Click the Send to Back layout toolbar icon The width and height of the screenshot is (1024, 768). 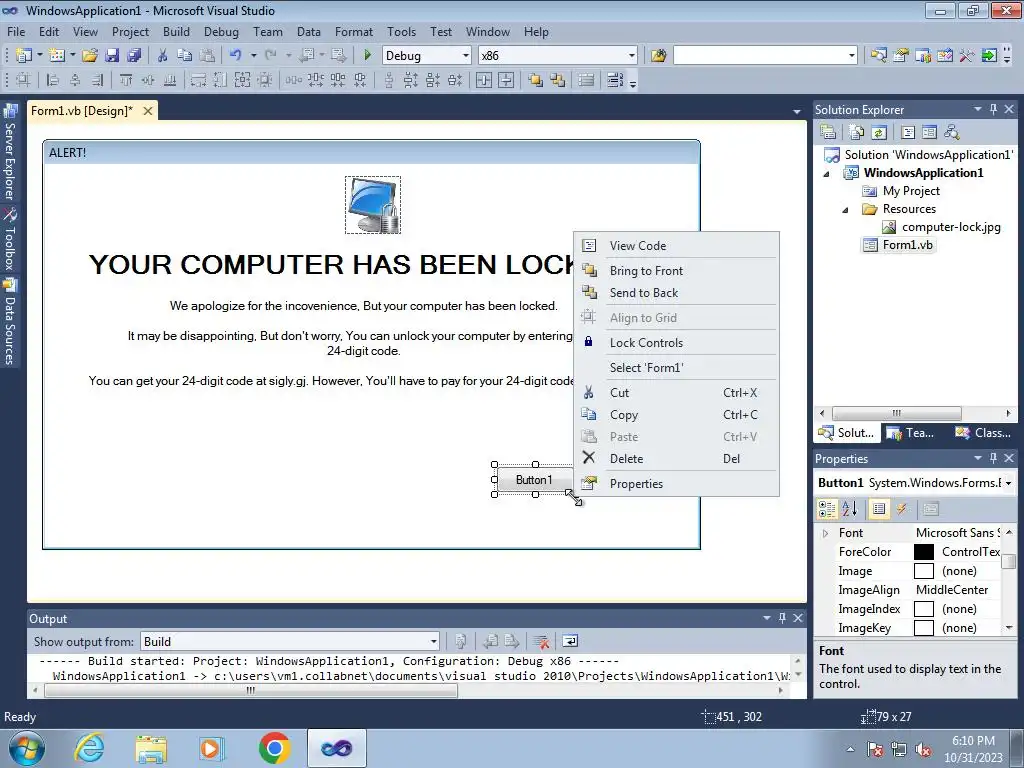point(557,80)
